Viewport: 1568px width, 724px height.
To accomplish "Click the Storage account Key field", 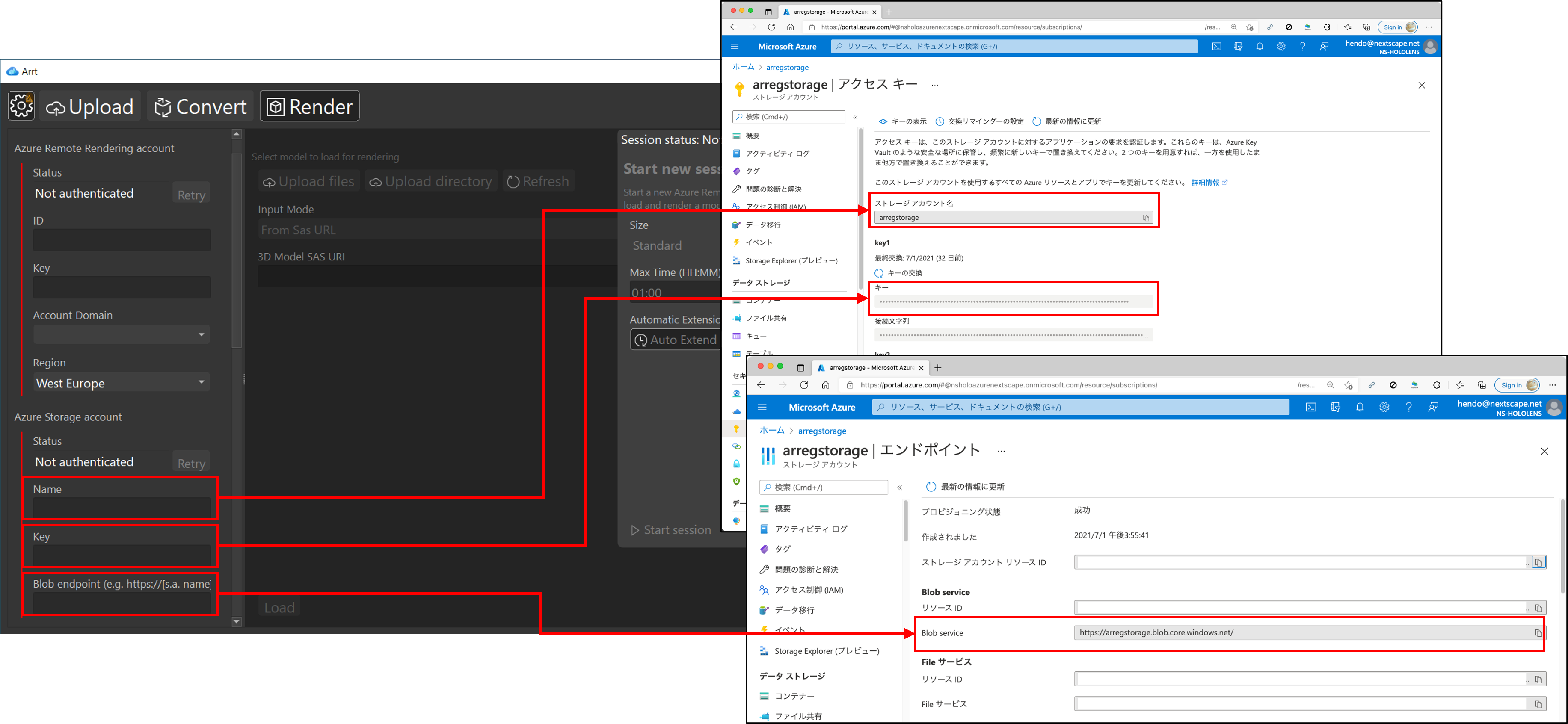I will point(122,555).
